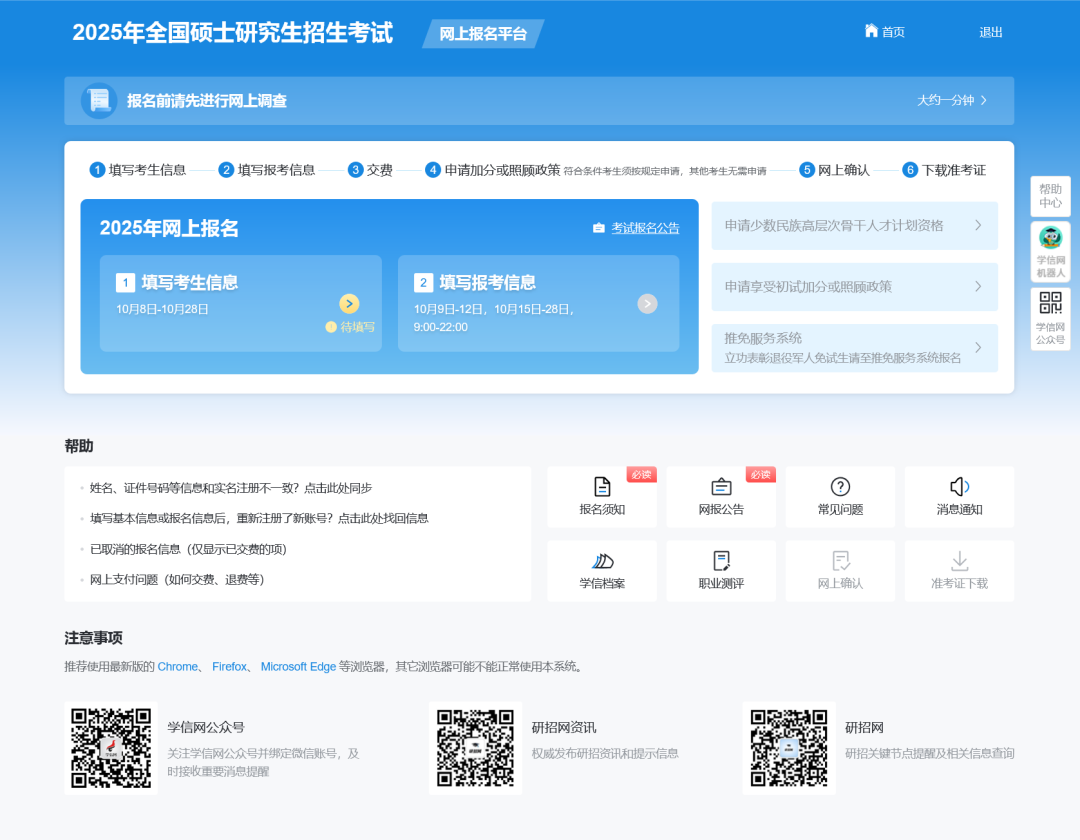Open the 考试报名公告 link
1080x840 pixels.
point(645,228)
